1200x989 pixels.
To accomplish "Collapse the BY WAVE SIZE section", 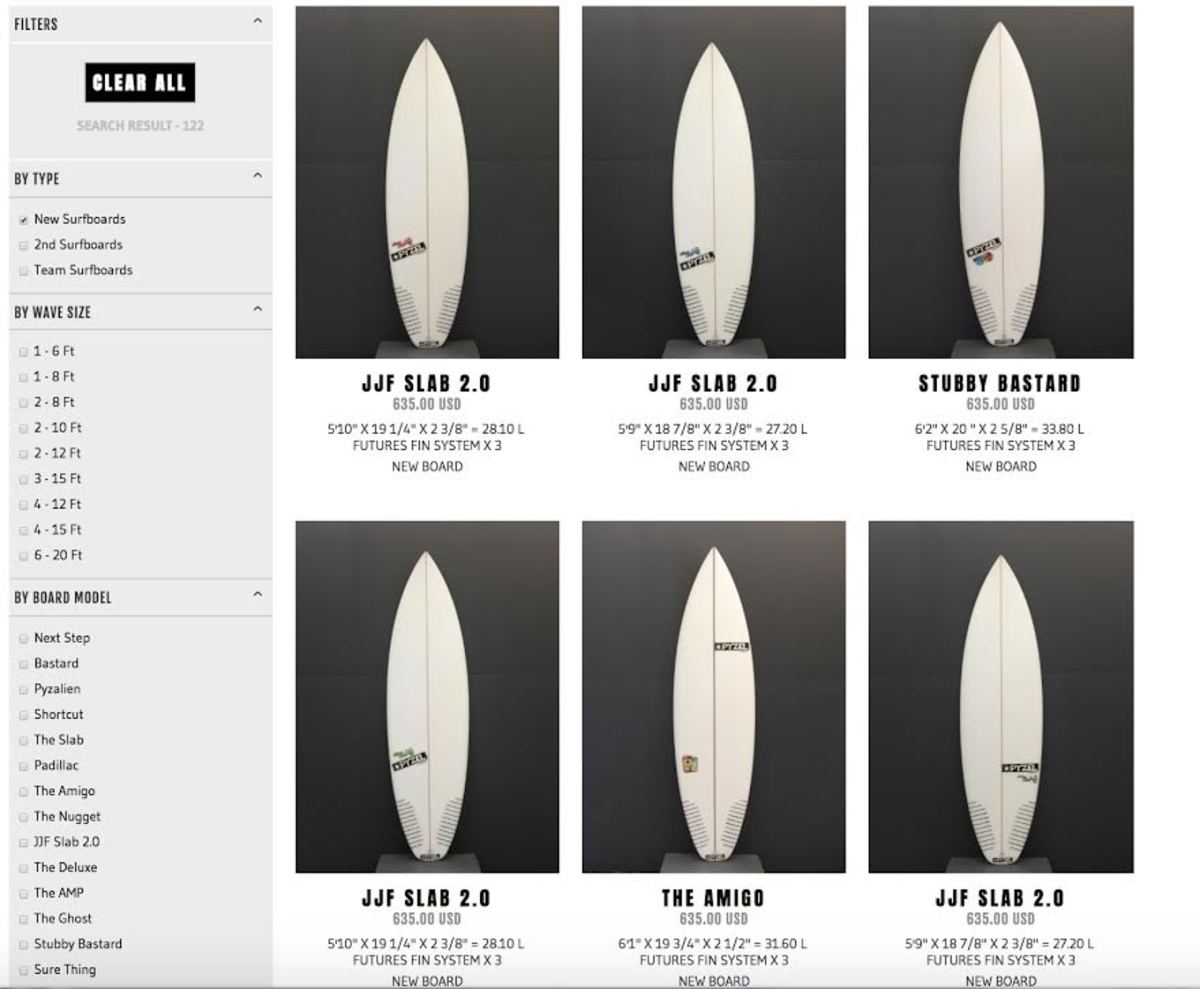I will coord(259,311).
